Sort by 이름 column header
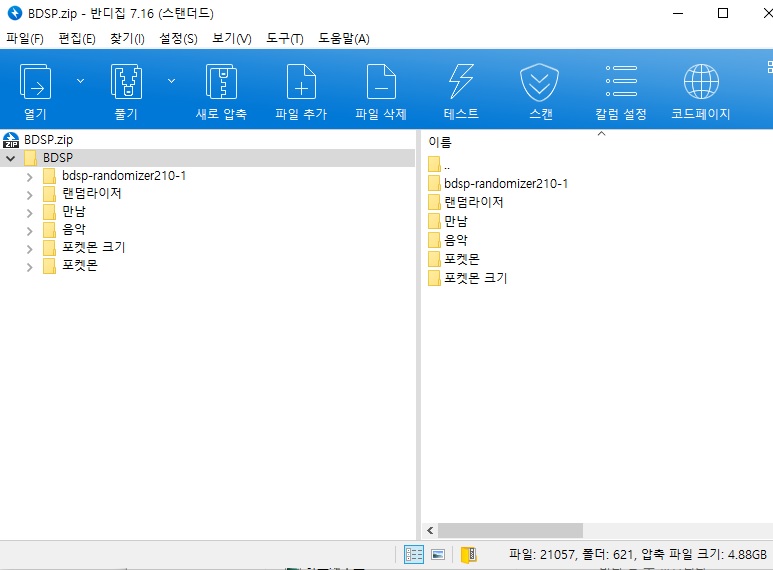This screenshot has height=570, width=773. 440,142
